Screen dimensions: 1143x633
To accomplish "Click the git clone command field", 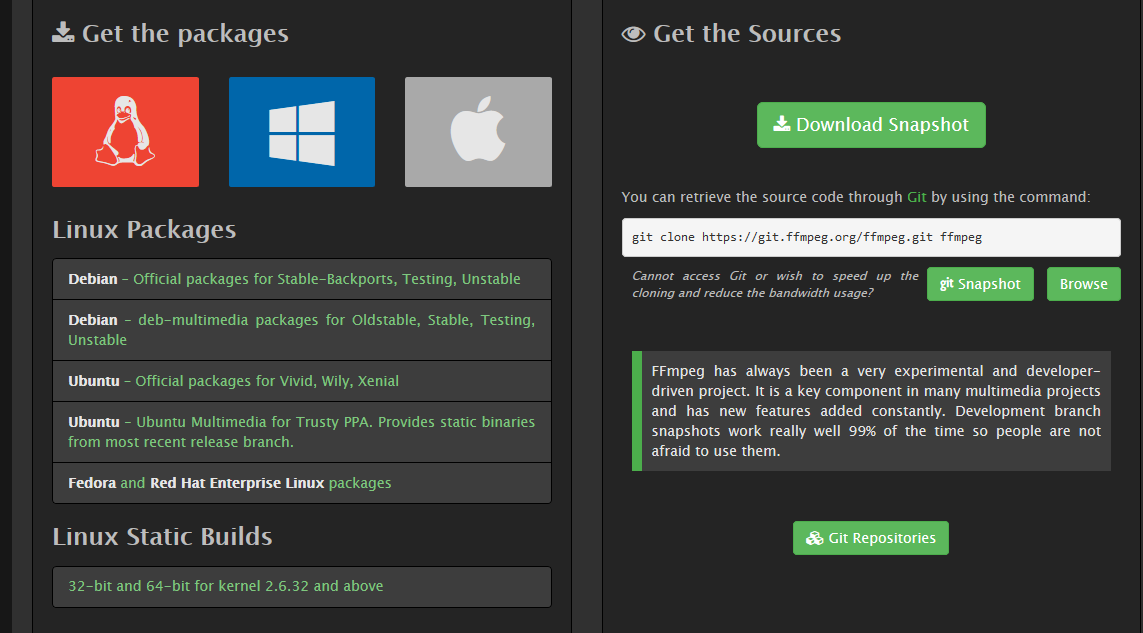I will coord(871,237).
